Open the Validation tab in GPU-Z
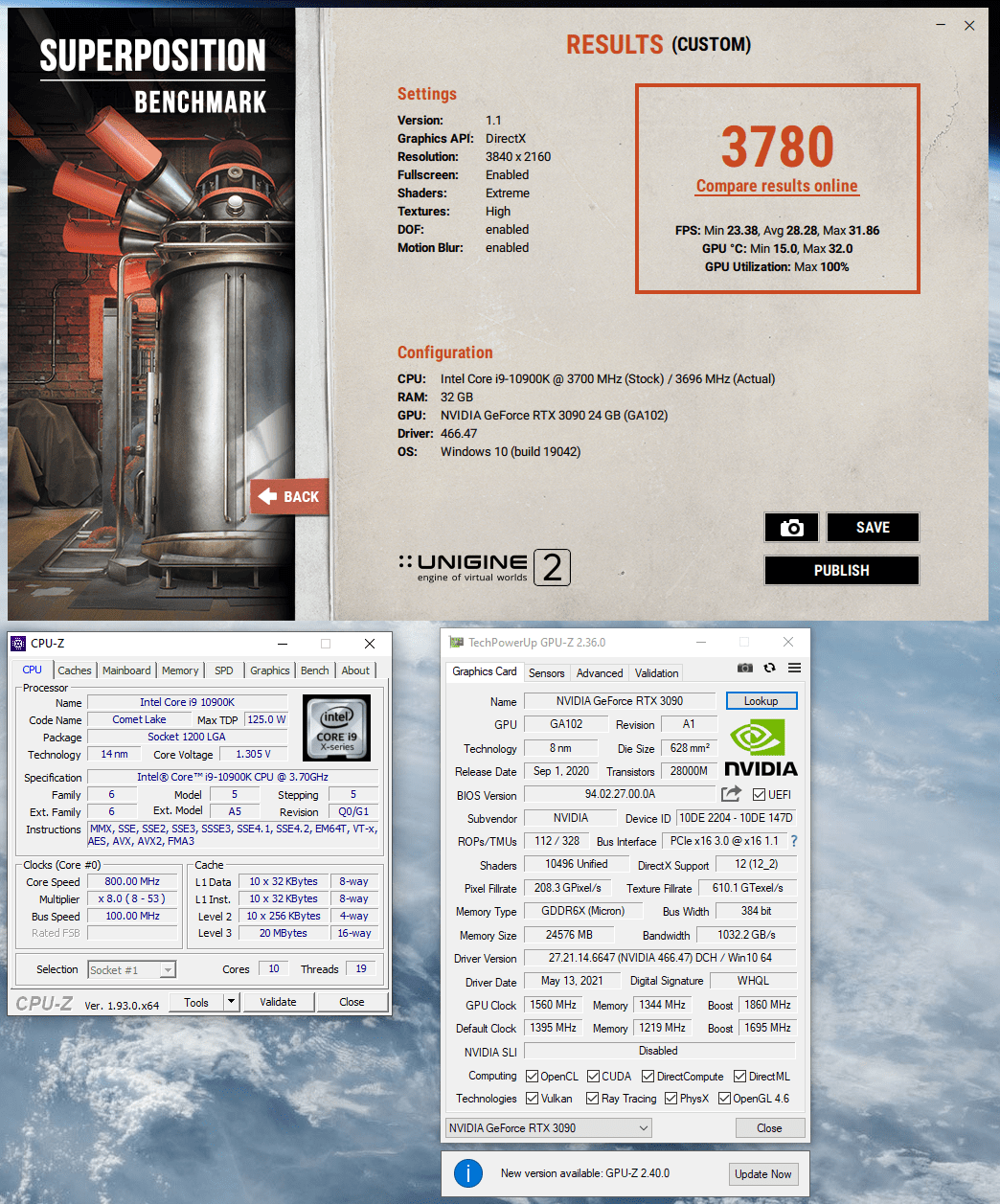 (657, 673)
